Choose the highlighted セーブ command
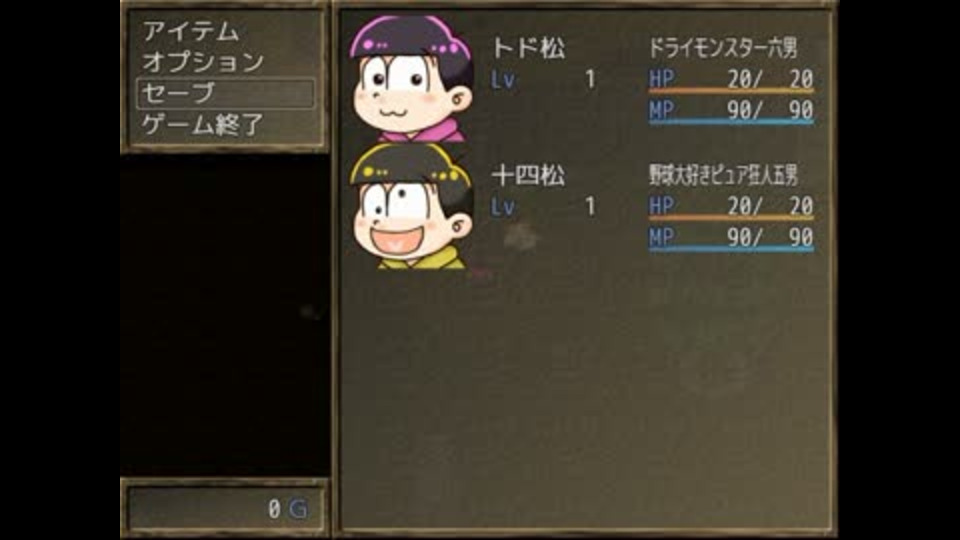Screen dimensions: 960x540 point(226,93)
